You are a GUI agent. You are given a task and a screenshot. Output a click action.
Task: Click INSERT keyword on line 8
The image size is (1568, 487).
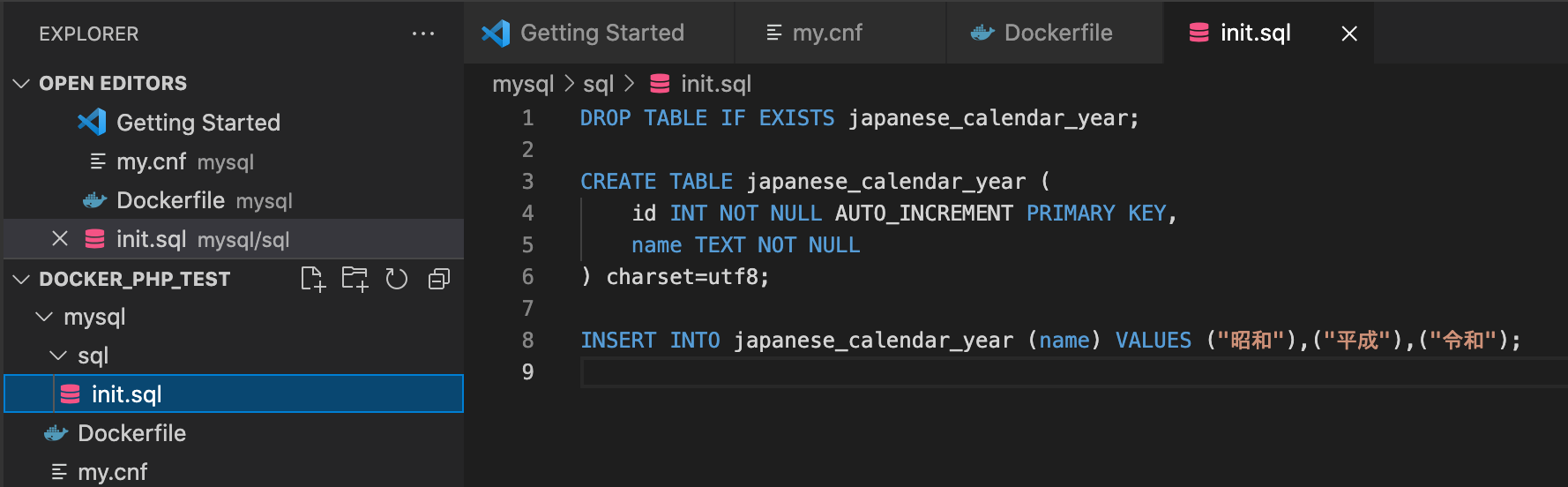(x=618, y=341)
